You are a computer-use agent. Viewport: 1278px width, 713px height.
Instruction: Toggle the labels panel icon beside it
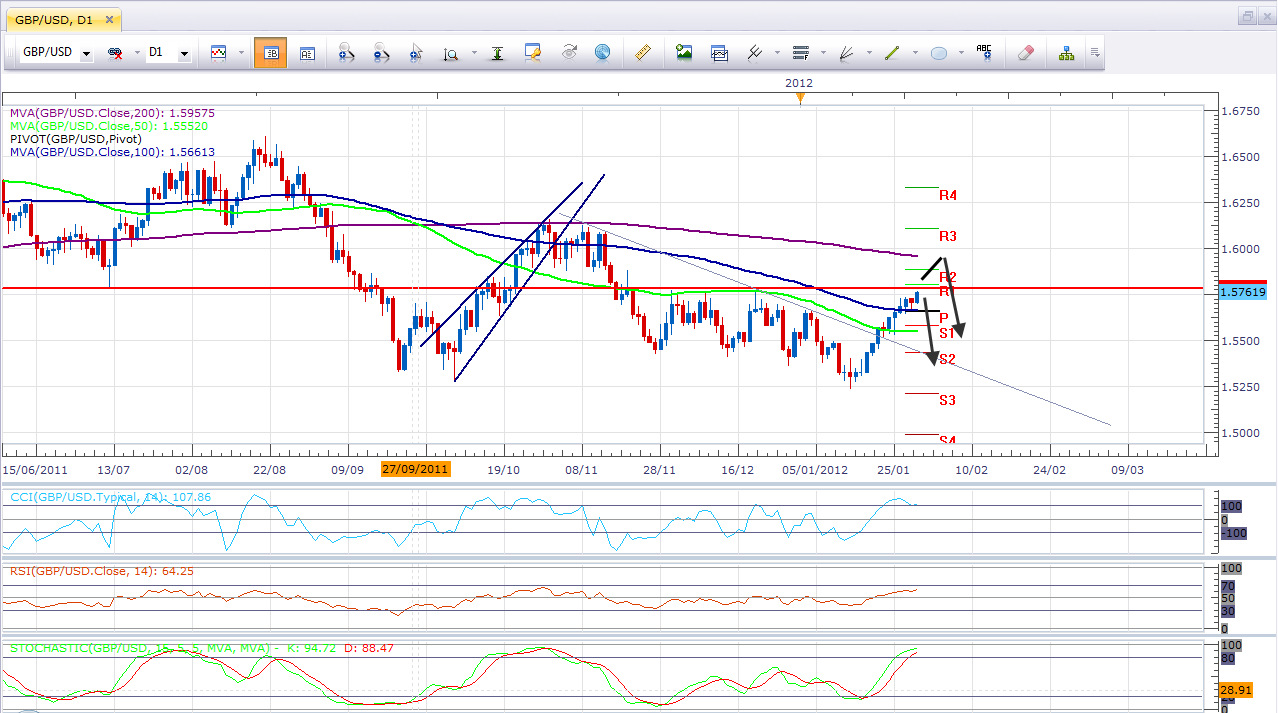(307, 53)
